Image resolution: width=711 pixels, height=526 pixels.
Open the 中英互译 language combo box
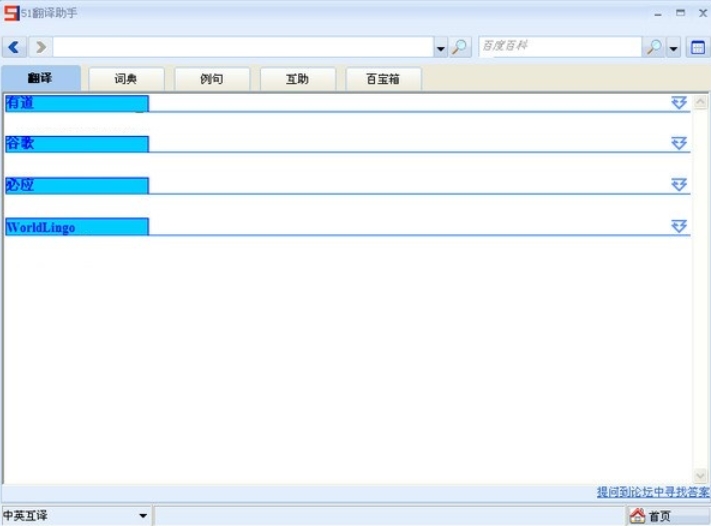(x=76, y=516)
